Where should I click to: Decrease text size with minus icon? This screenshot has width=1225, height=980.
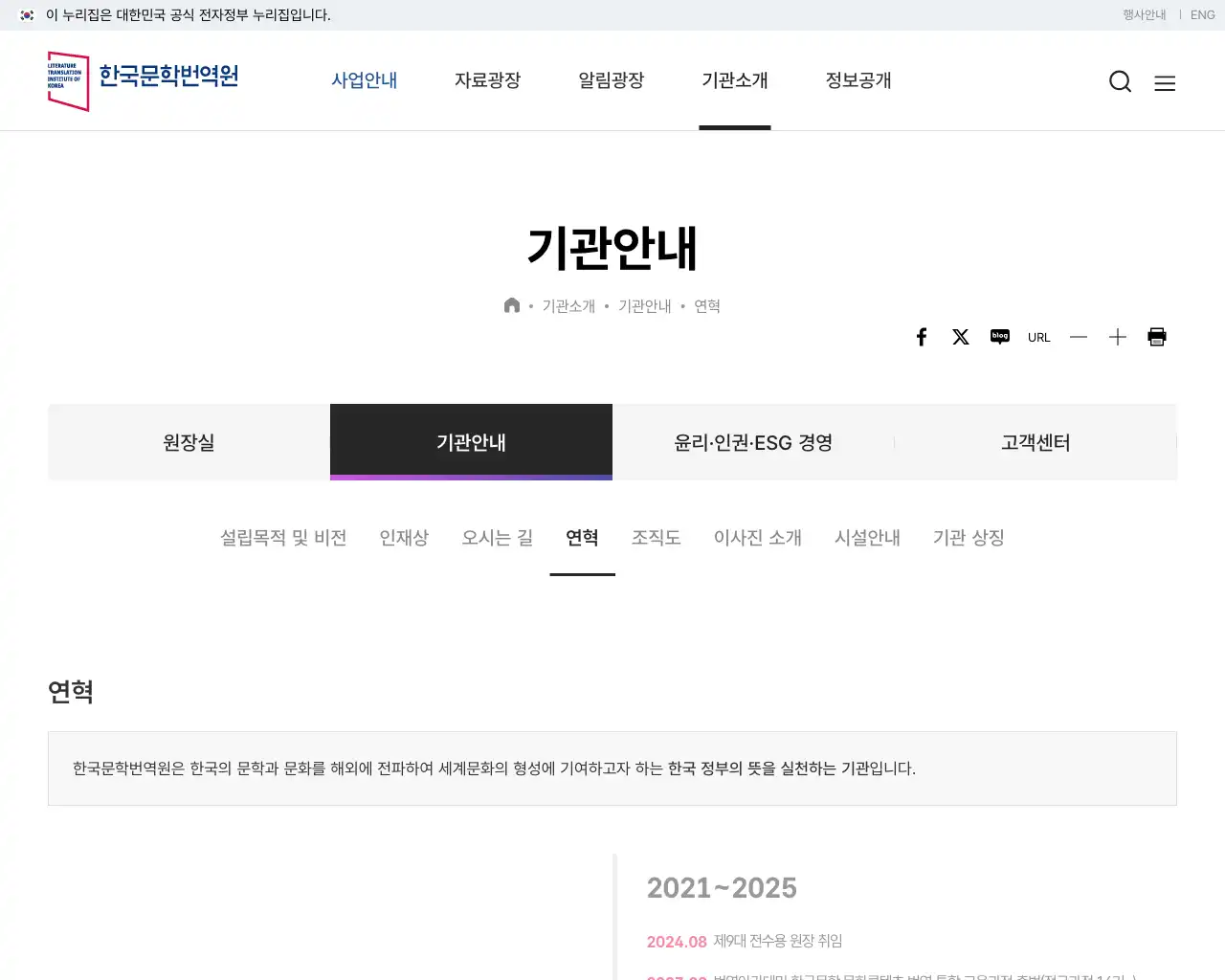tap(1079, 337)
